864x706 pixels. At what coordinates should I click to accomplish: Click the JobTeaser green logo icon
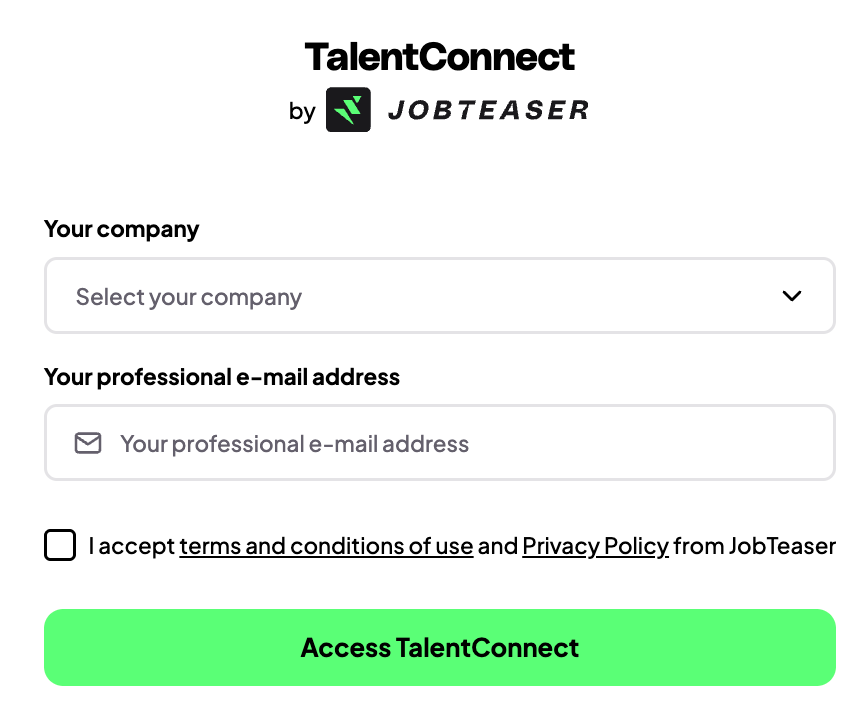coord(348,110)
